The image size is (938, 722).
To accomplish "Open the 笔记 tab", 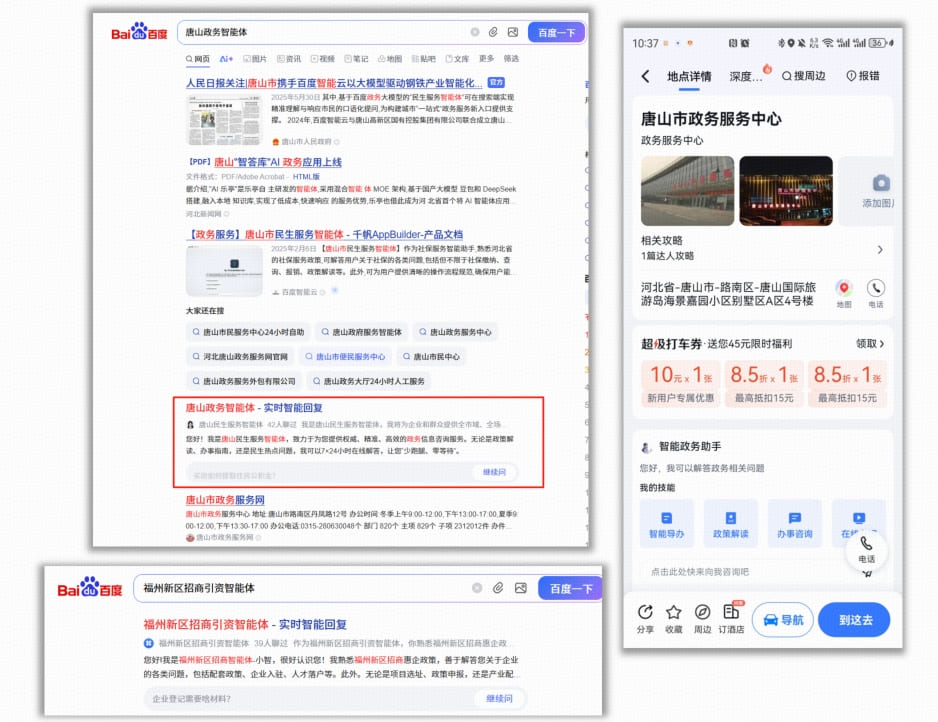I will point(357,59).
